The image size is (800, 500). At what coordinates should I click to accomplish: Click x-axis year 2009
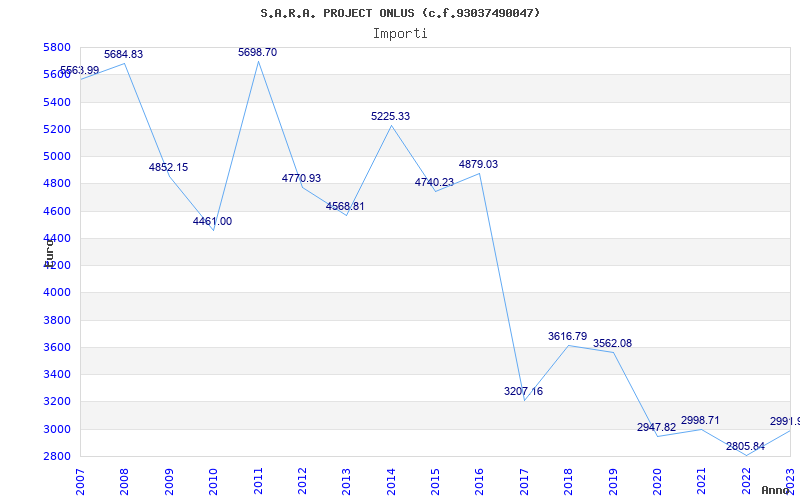click(x=169, y=482)
